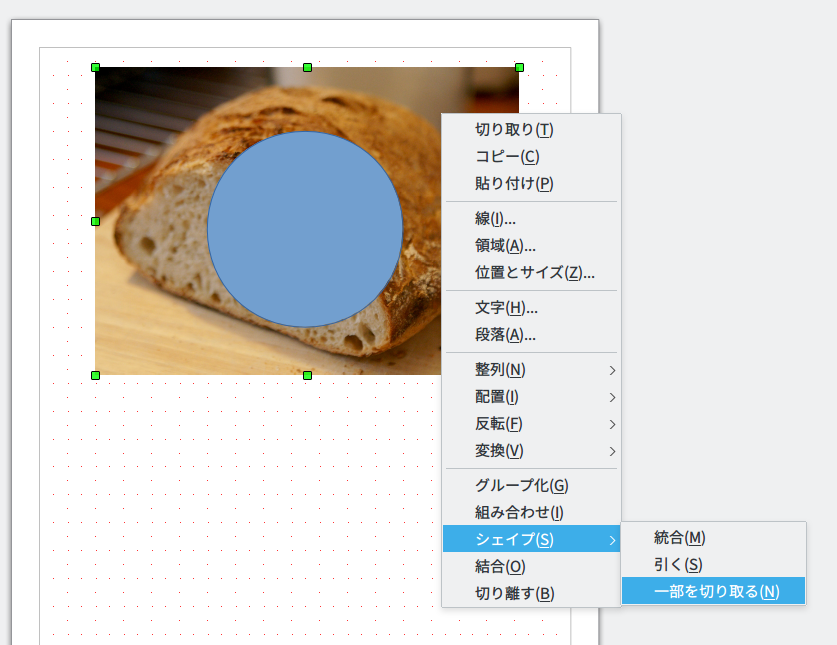This screenshot has height=645, width=837.
Task: Choose 一部を切り取る(N) submenu item
Action: pos(713,592)
